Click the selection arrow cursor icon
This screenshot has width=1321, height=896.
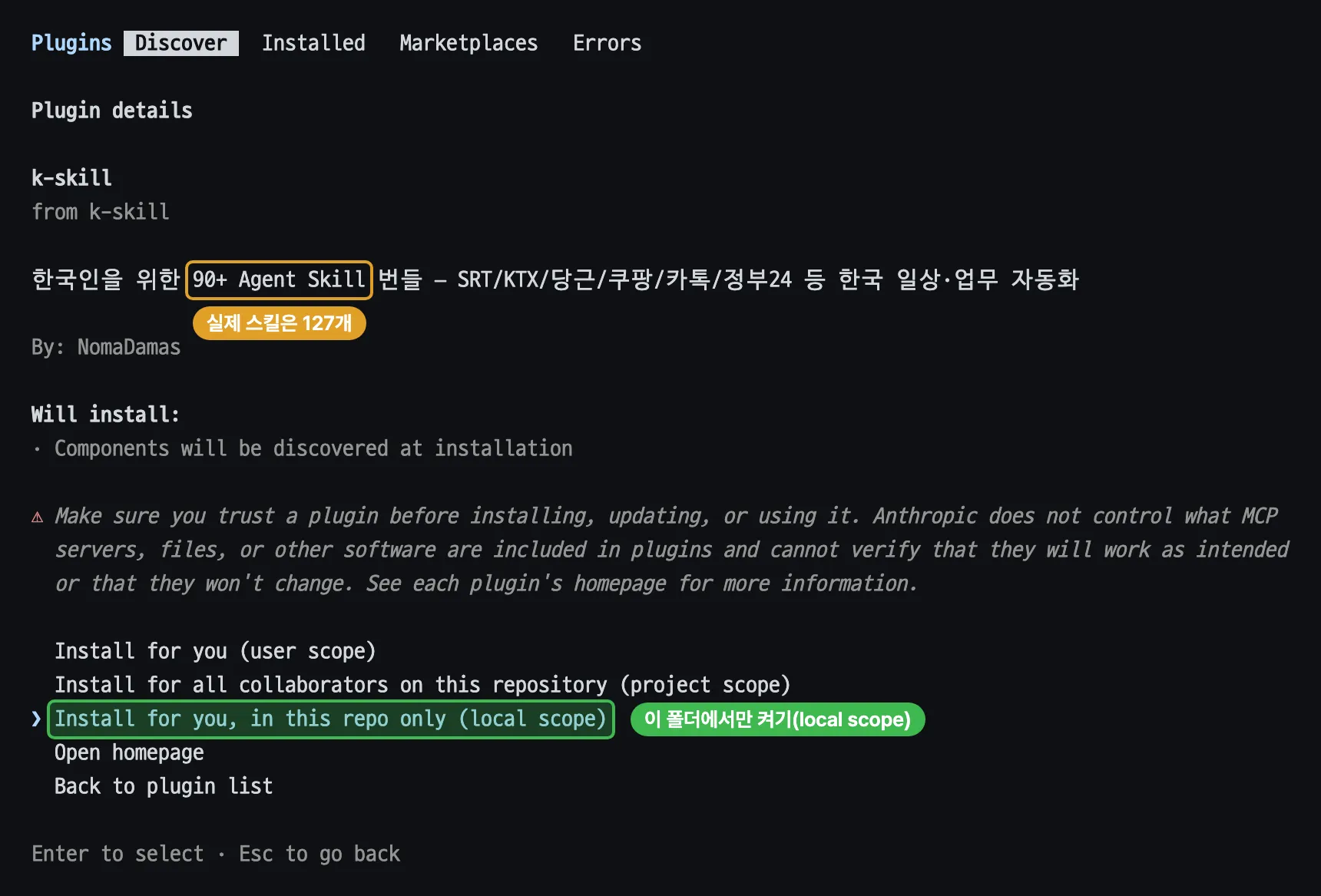coord(36,719)
